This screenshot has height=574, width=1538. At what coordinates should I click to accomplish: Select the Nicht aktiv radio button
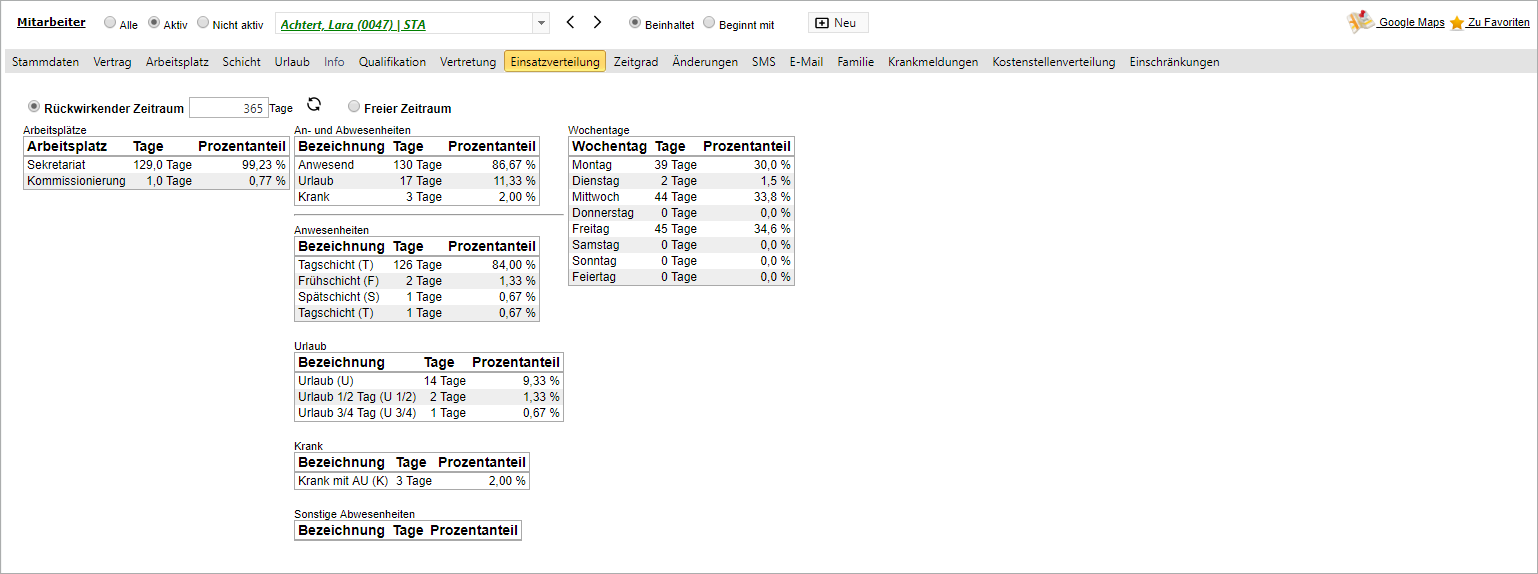(203, 22)
